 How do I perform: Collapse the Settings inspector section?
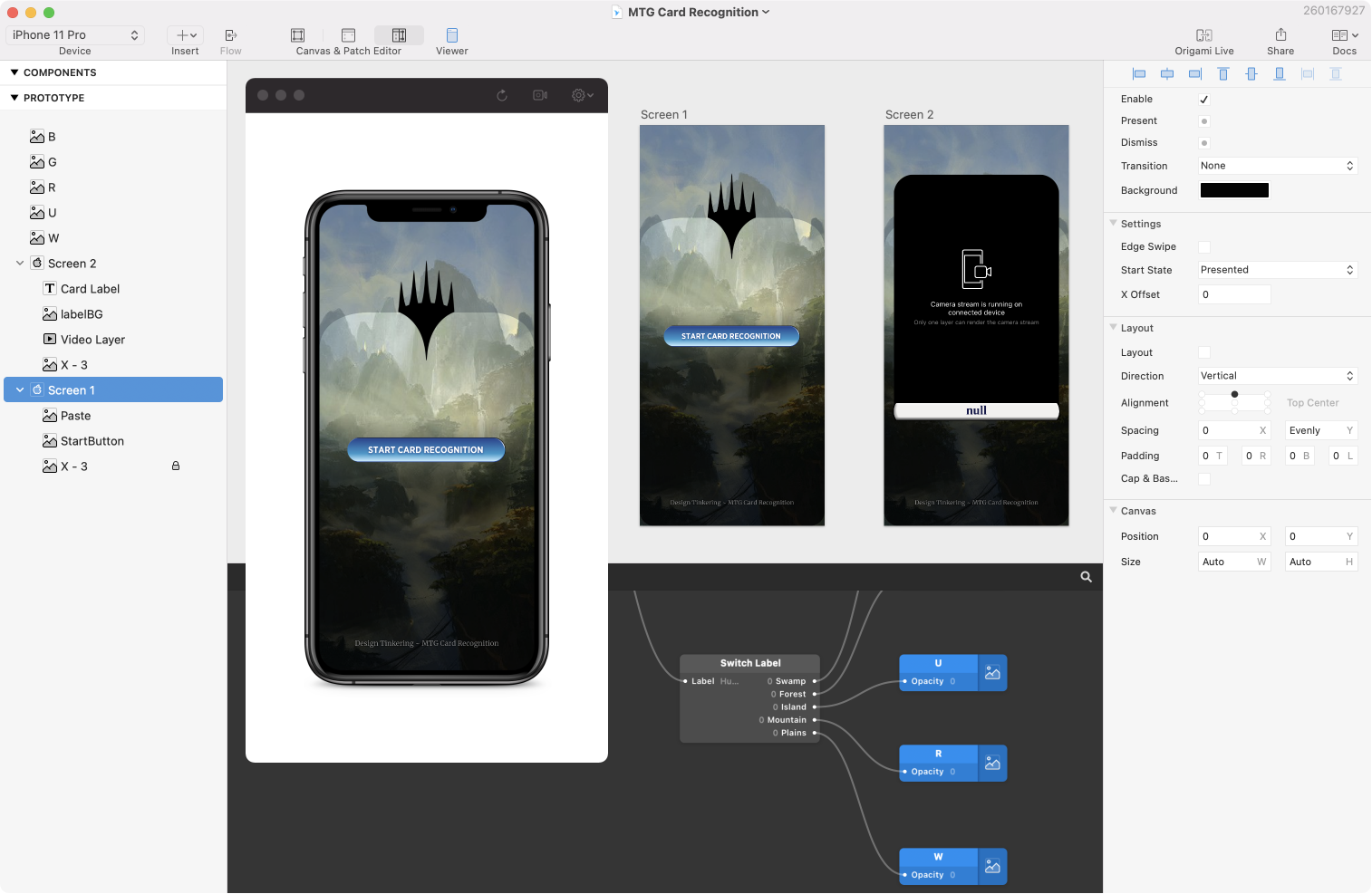point(1114,223)
